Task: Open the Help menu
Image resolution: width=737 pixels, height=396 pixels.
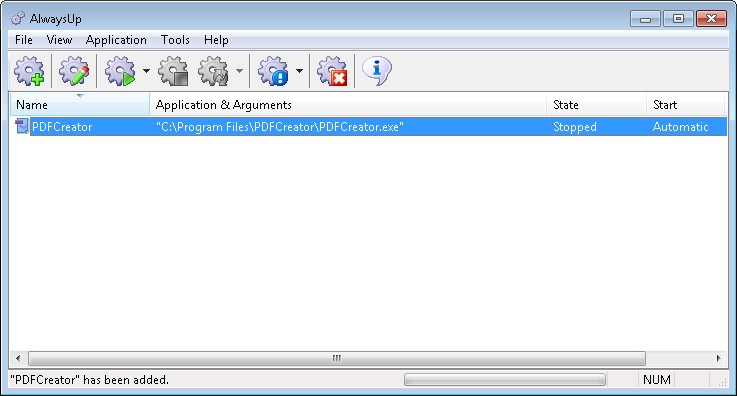Action: click(x=216, y=40)
